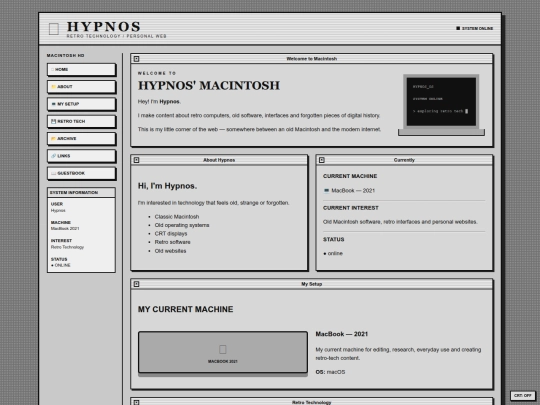The width and height of the screenshot is (540, 405).
Task: Click the System Online status indicator
Action: (475, 28)
